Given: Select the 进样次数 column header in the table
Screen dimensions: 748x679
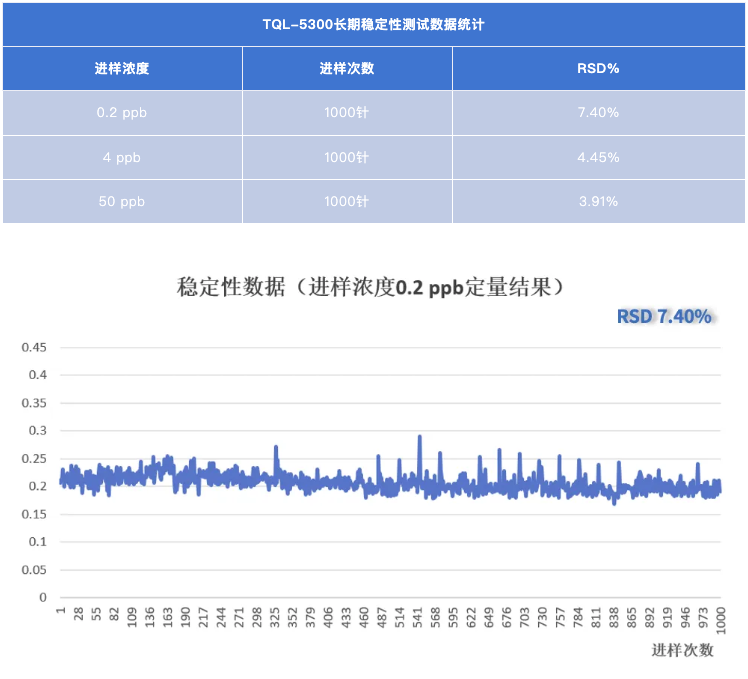Looking at the screenshot, I should click(x=347, y=69).
